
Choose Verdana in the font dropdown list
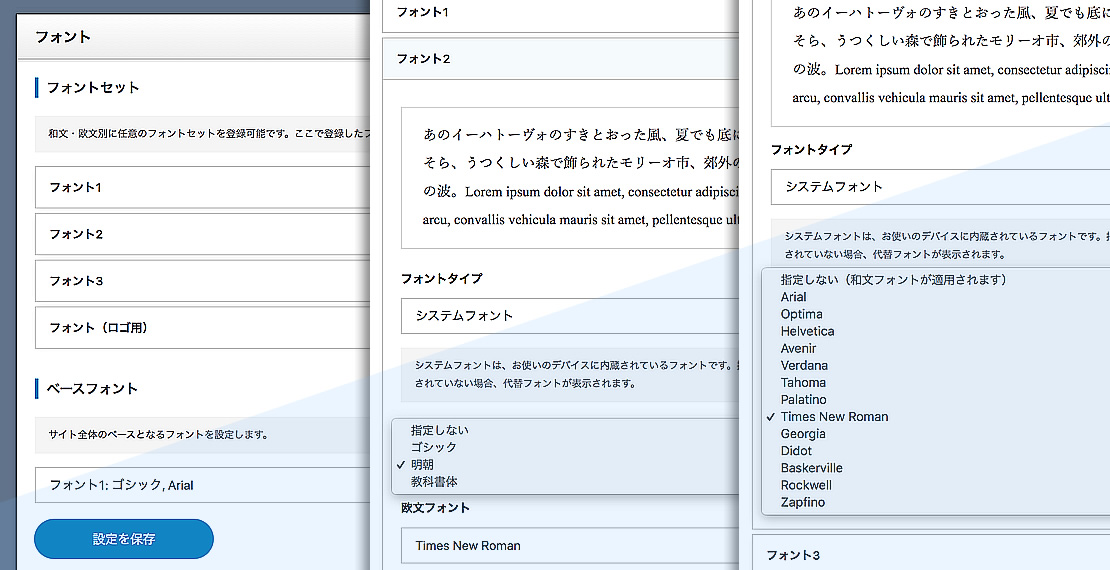pyautogui.click(x=804, y=365)
